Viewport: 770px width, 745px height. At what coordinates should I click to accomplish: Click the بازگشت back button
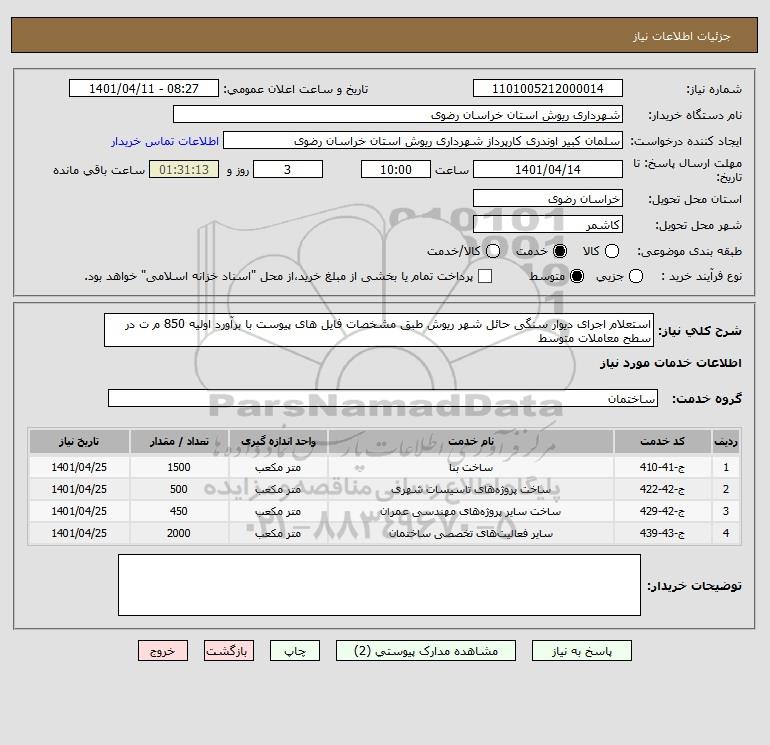229,651
